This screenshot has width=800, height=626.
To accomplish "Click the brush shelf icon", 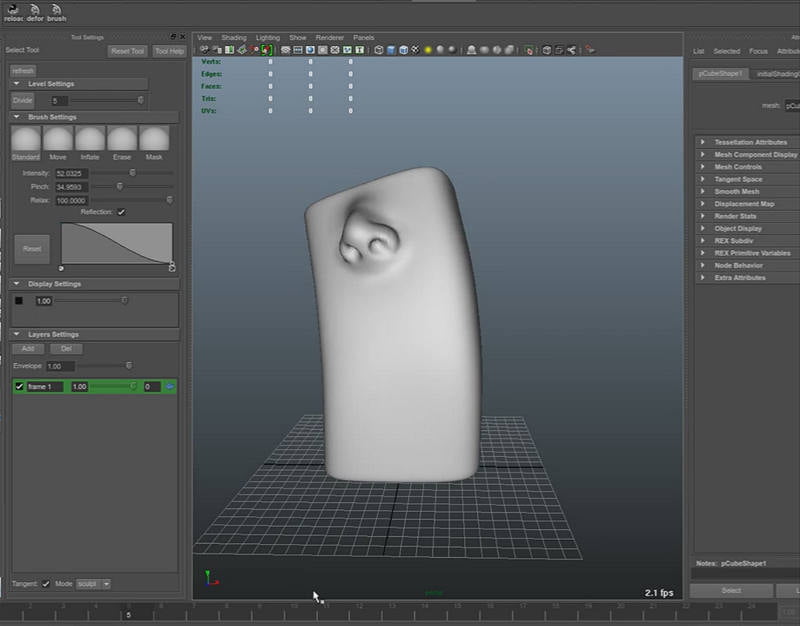I will click(57, 10).
